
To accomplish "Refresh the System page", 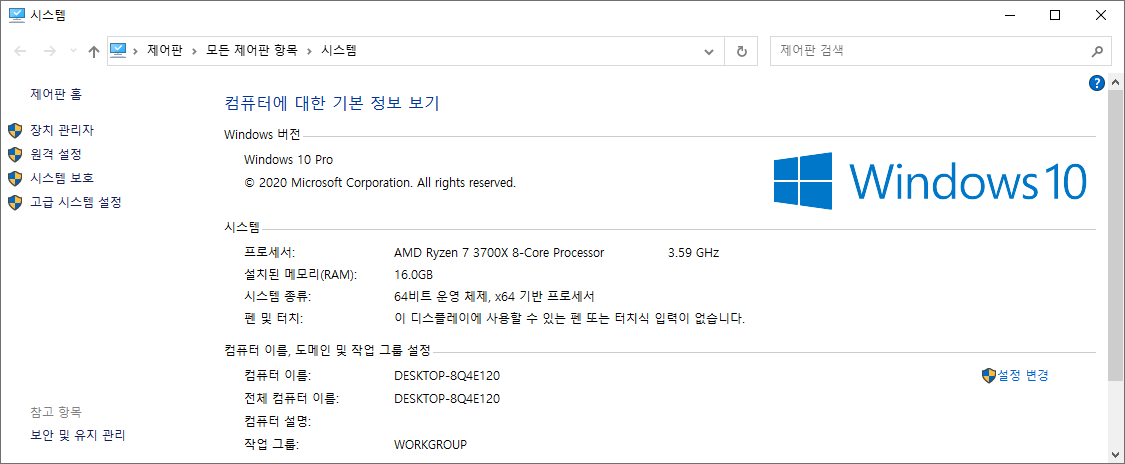I will [x=742, y=52].
